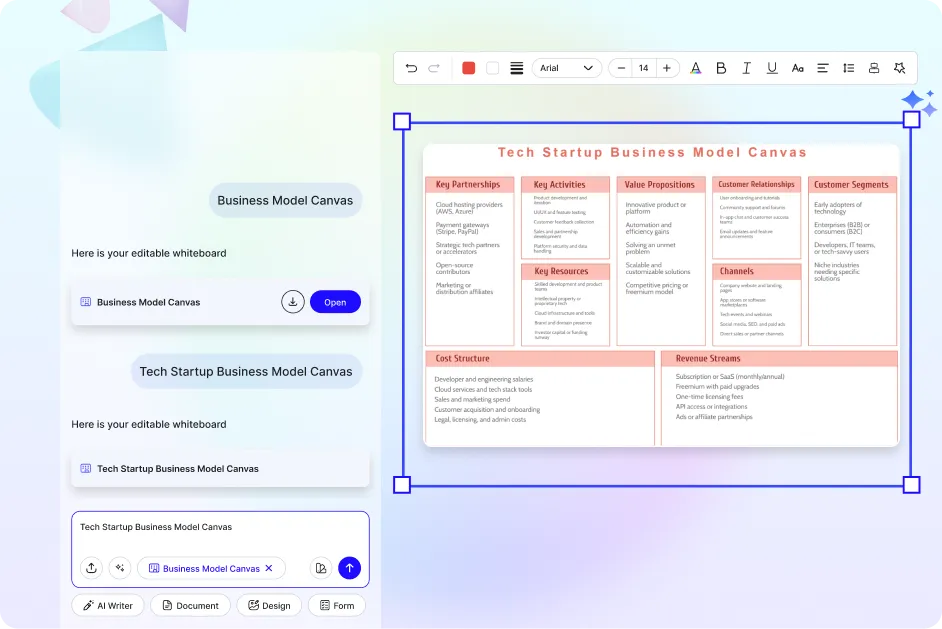Screen dimensions: 942x629
Task: Focus the prompt text input field
Action: [220, 527]
